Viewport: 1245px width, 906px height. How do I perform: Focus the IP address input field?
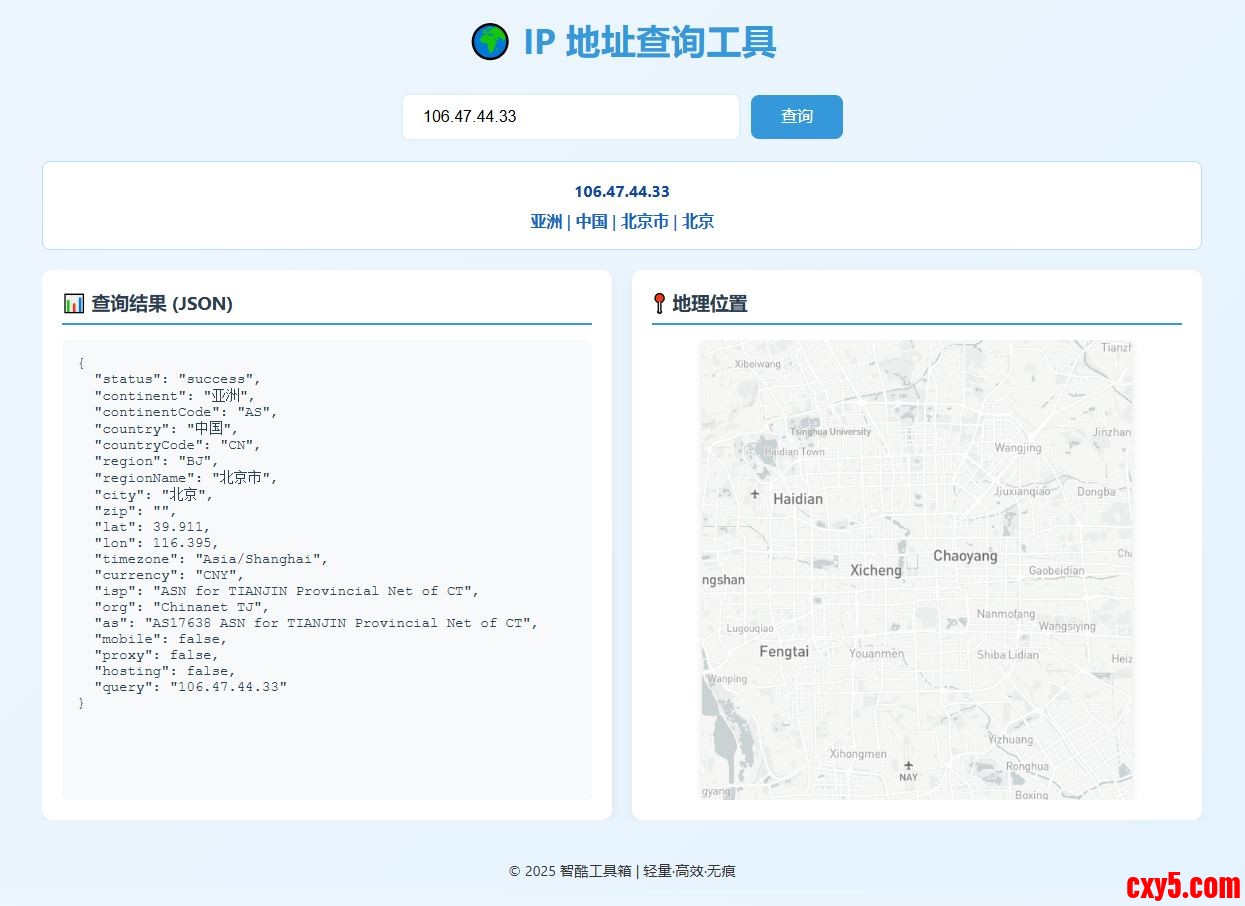tap(570, 117)
